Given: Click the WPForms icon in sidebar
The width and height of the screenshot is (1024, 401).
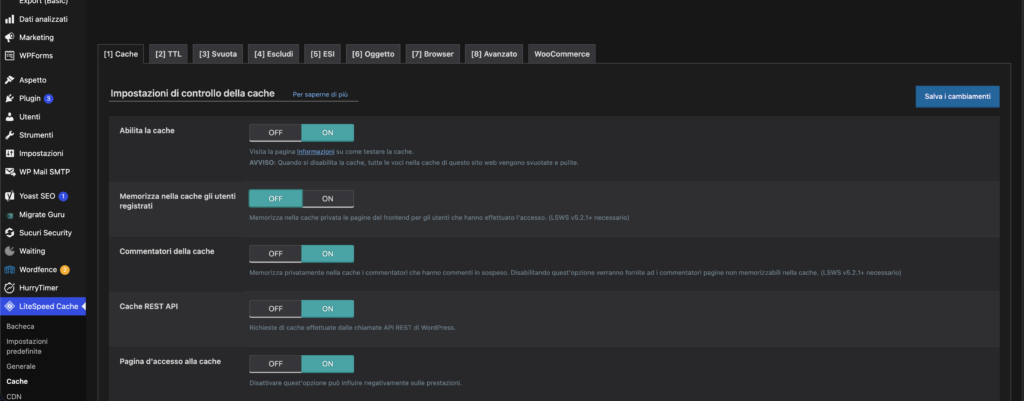Looking at the screenshot, I should tap(9, 56).
